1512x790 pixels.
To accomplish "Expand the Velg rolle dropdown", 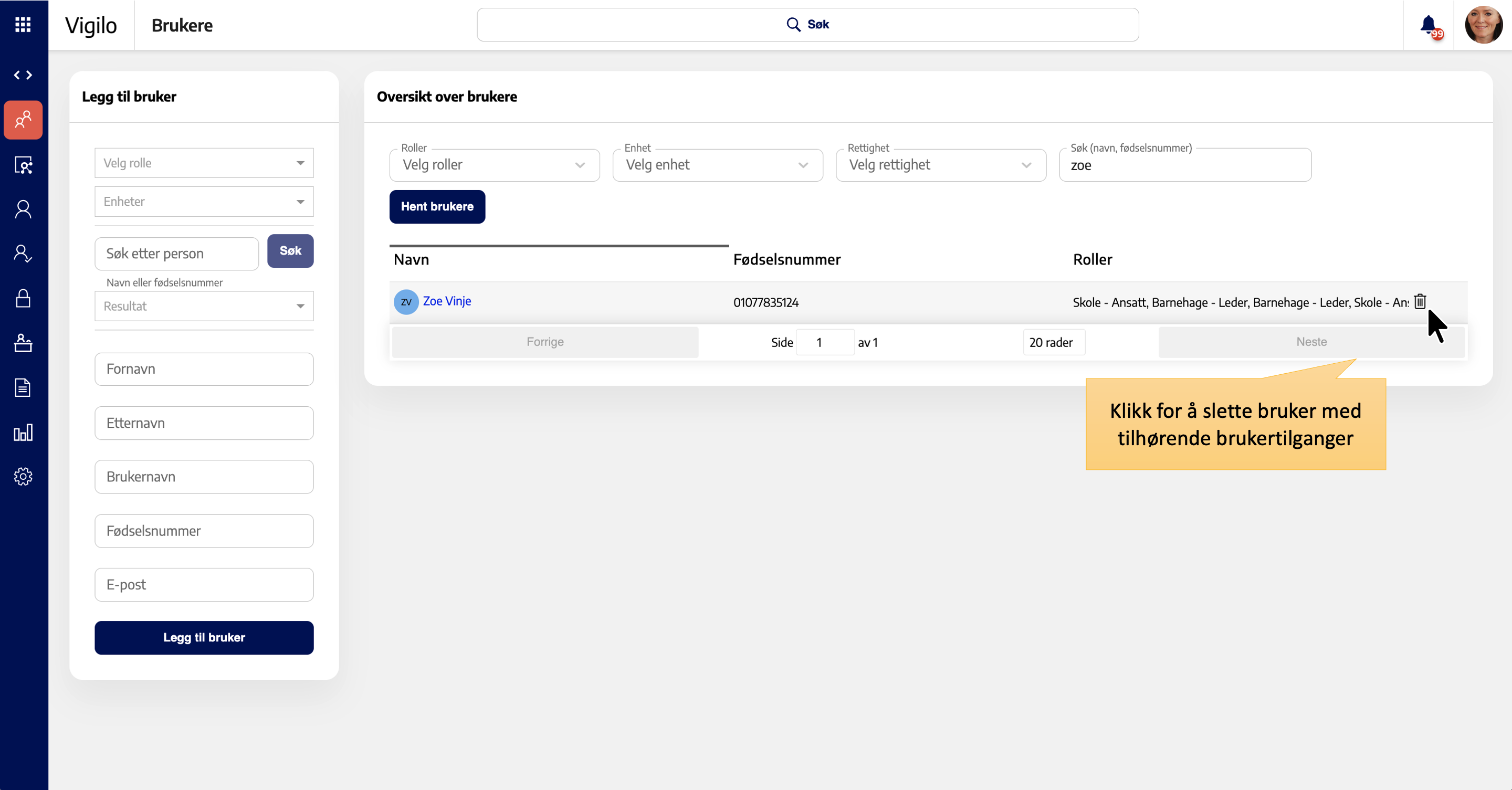I will pyautogui.click(x=204, y=163).
